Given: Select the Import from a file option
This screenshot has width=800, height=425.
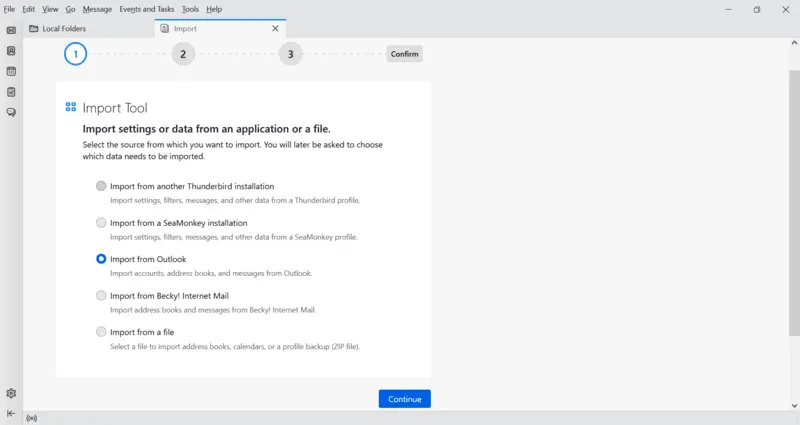Looking at the screenshot, I should tap(101, 332).
